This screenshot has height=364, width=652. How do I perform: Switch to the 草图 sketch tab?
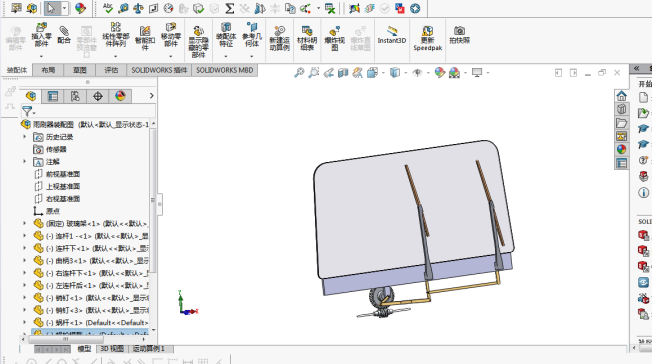(x=79, y=70)
